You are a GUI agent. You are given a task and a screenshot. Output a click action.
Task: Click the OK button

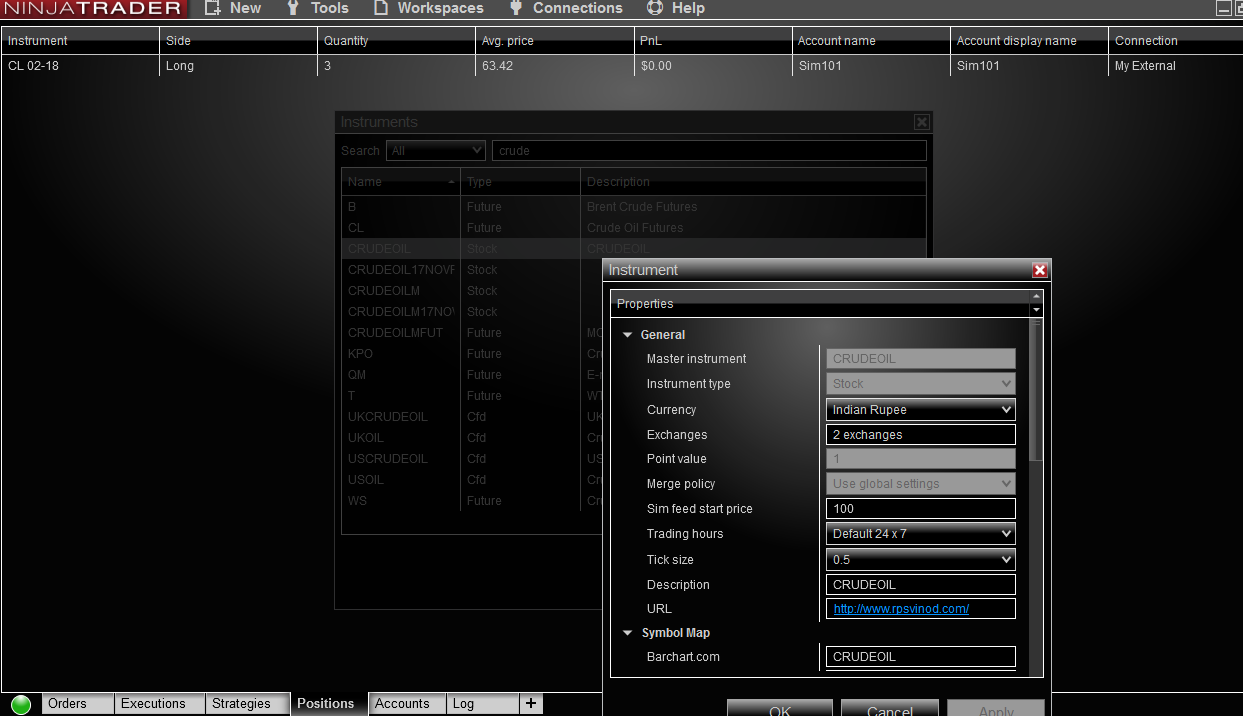[780, 708]
